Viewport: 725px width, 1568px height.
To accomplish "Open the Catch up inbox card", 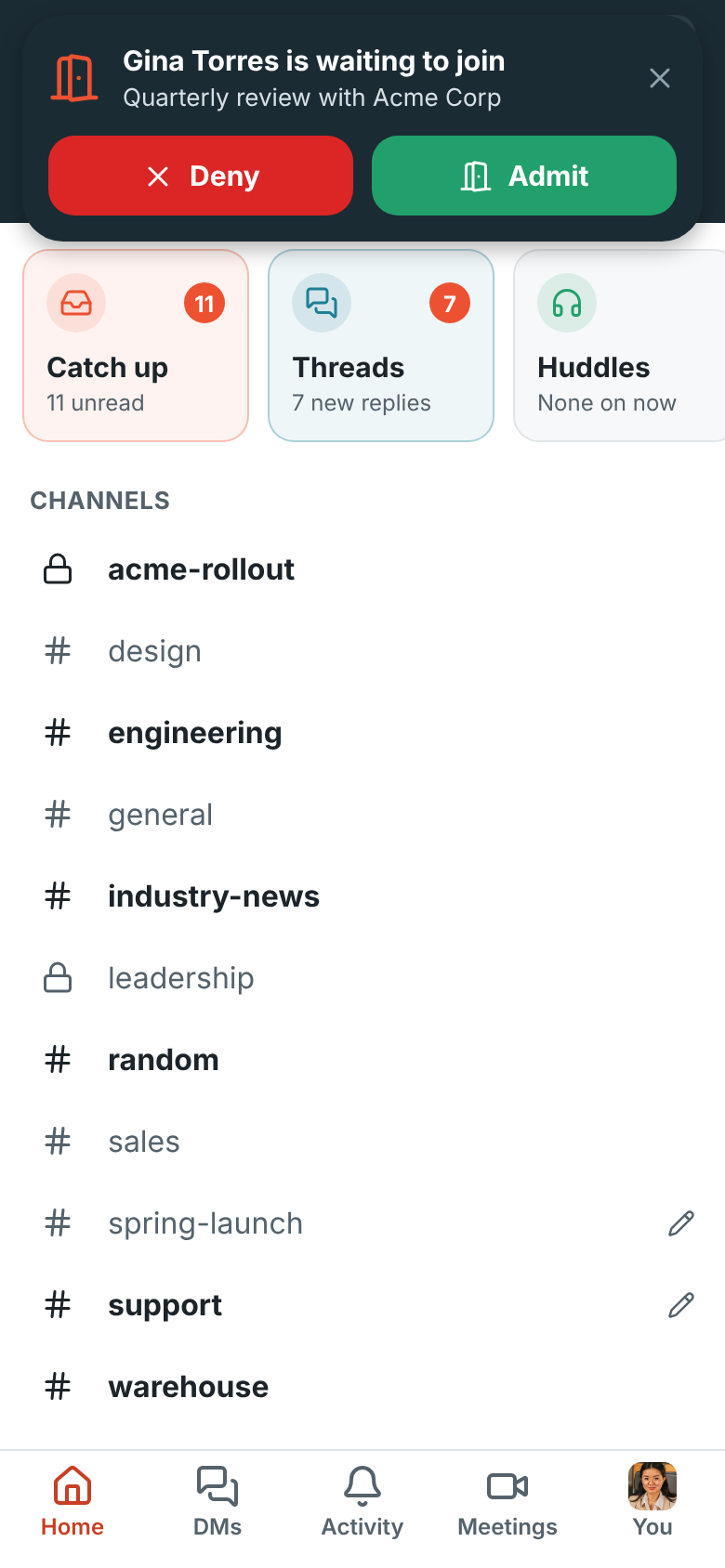I will tap(136, 346).
